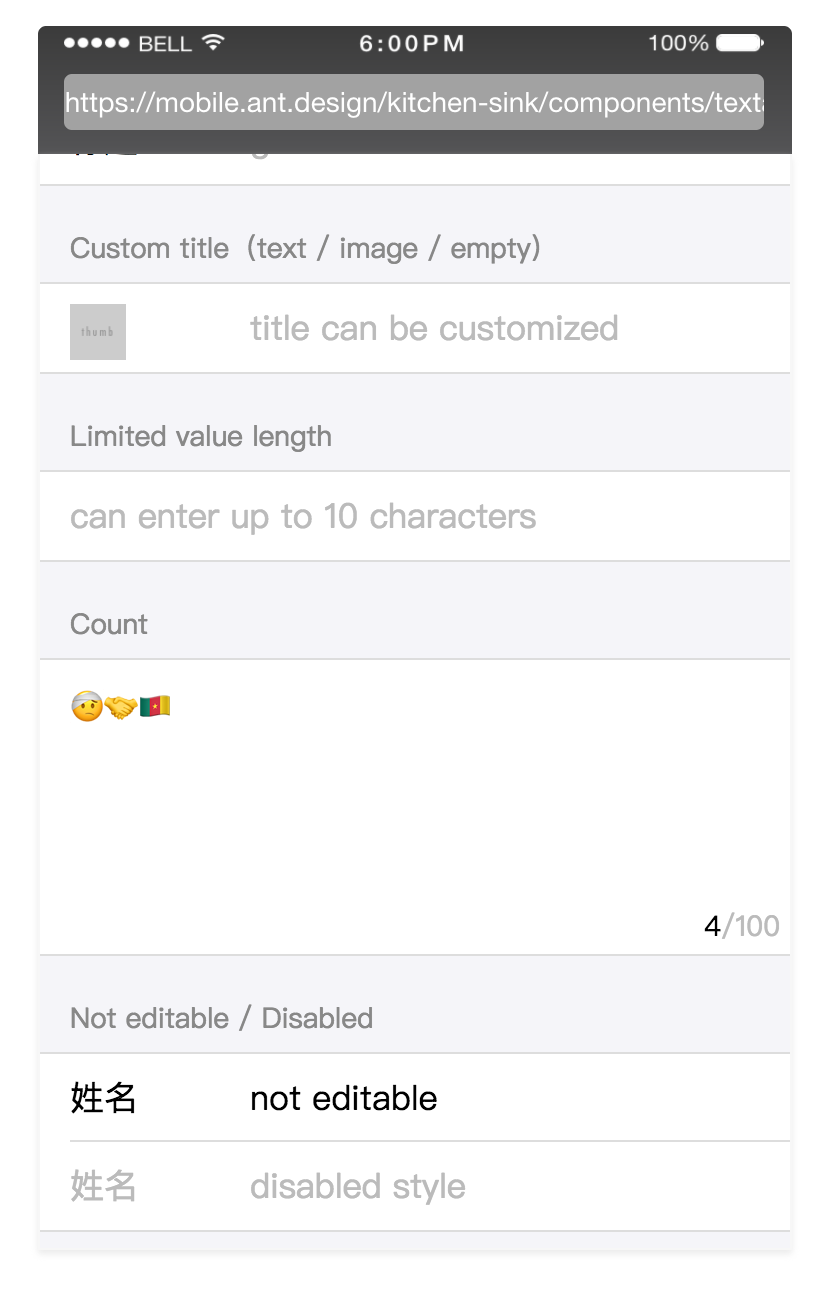Click the thumb placeholder image icon
The image size is (840, 1312).
pyautogui.click(x=97, y=330)
